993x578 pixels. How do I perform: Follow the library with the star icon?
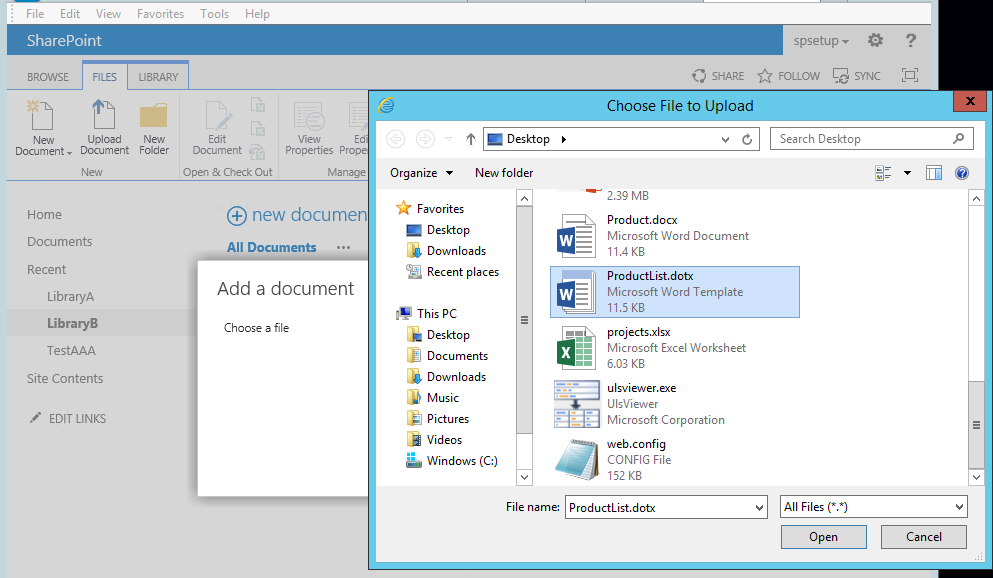[765, 76]
